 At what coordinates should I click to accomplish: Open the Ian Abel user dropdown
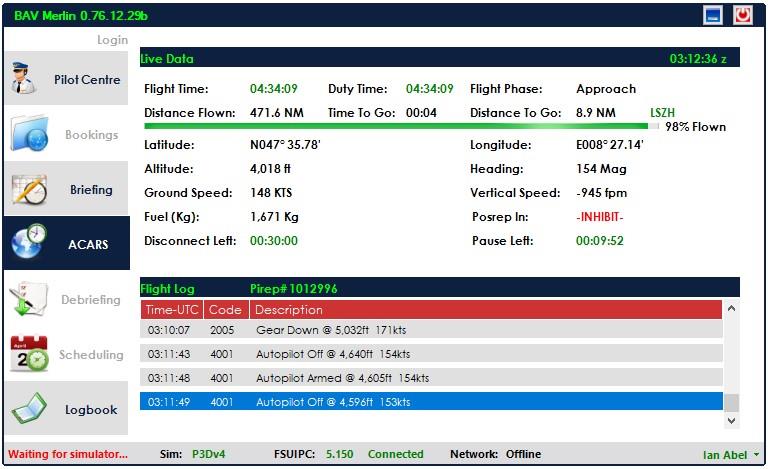click(731, 455)
